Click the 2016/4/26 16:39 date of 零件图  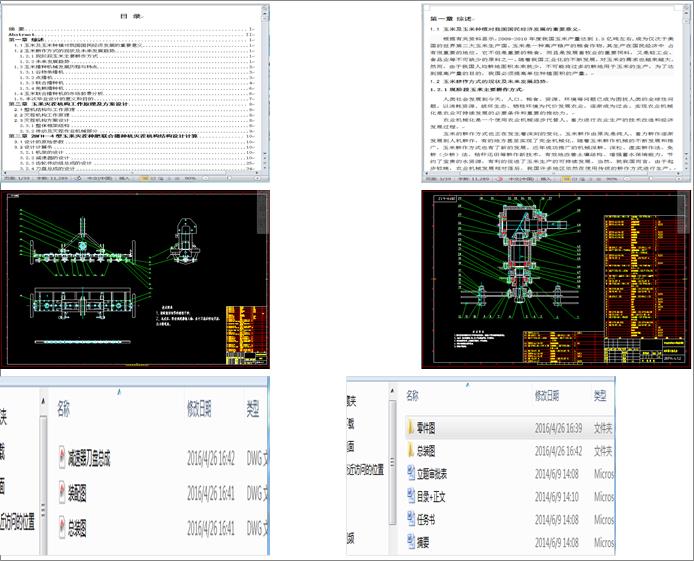[559, 428]
